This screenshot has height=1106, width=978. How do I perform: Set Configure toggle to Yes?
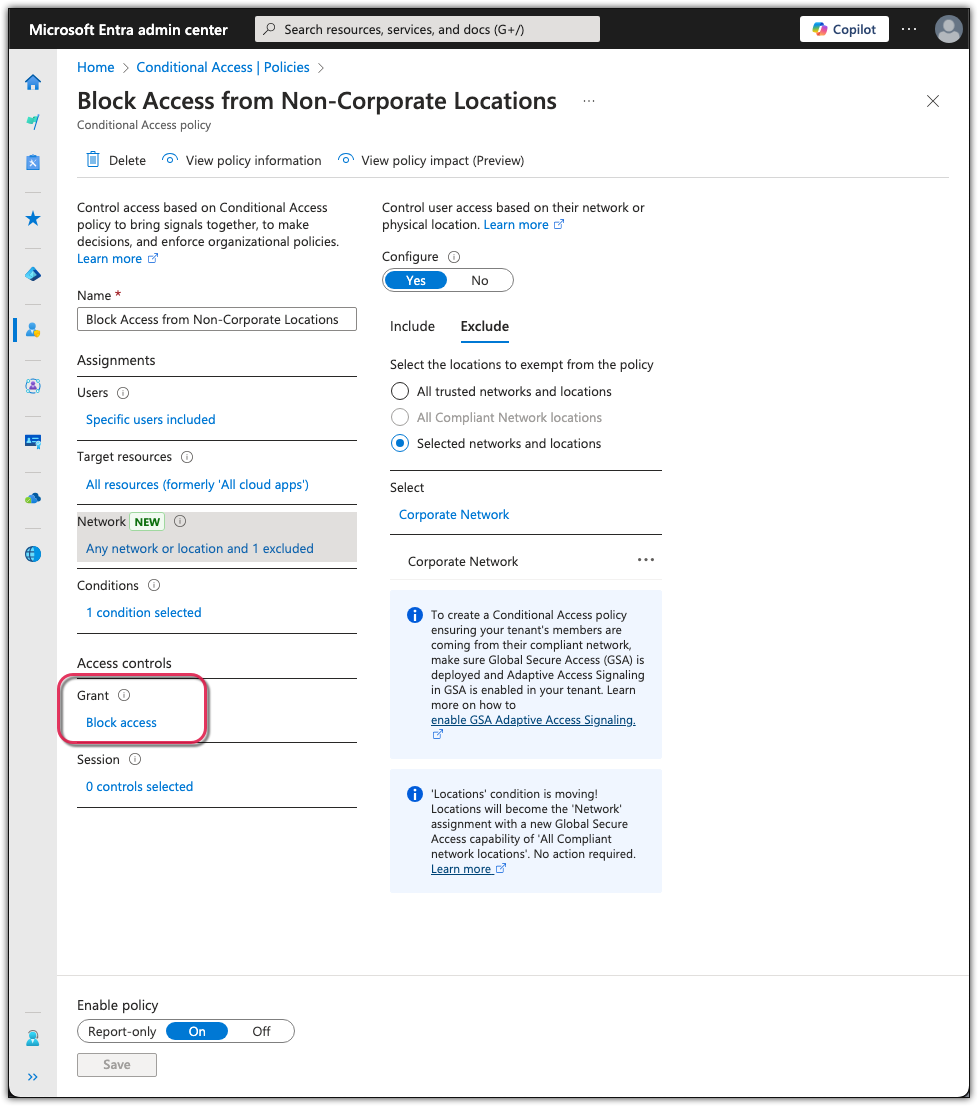pyautogui.click(x=415, y=280)
